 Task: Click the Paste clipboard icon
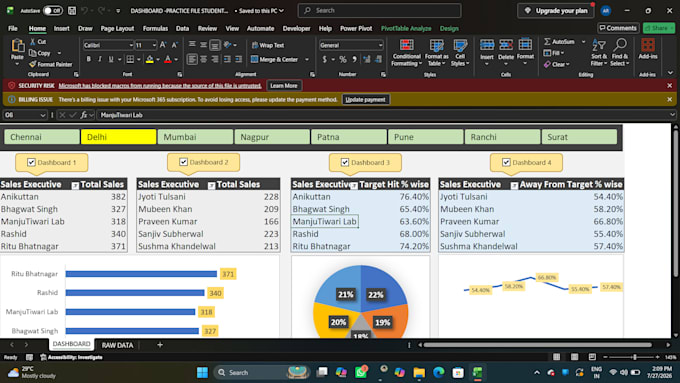[17, 46]
